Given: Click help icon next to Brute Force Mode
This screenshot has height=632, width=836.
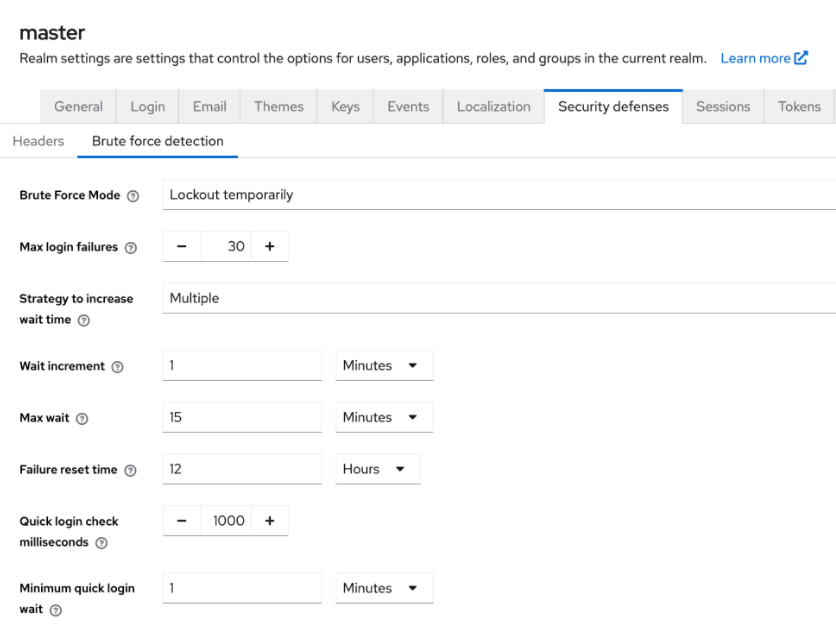Looking at the screenshot, I should [x=133, y=196].
